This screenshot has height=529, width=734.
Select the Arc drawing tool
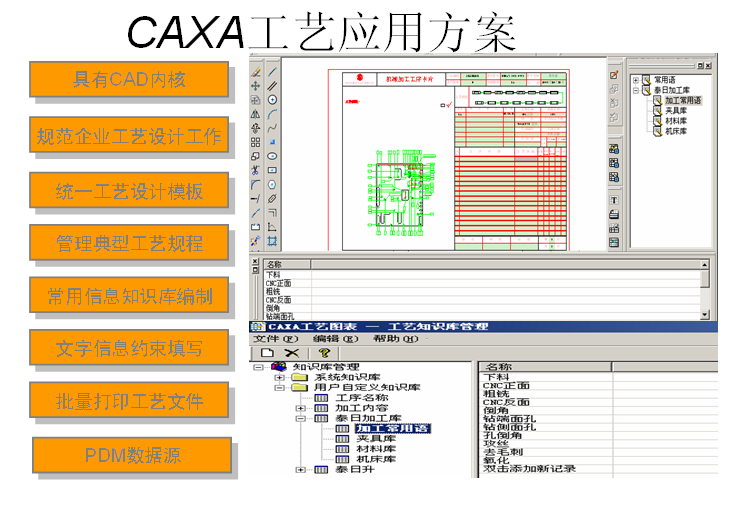(x=272, y=114)
